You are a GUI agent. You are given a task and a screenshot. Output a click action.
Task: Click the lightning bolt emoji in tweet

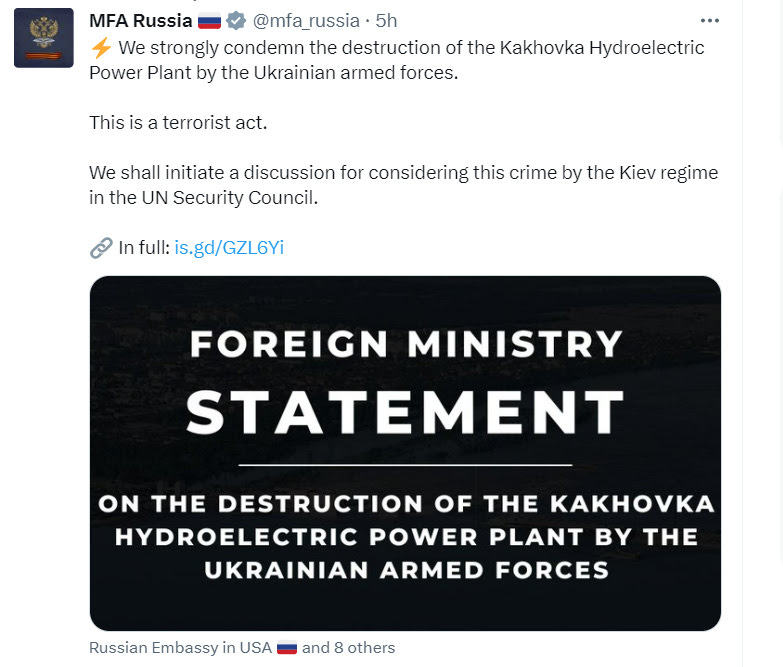[x=101, y=48]
